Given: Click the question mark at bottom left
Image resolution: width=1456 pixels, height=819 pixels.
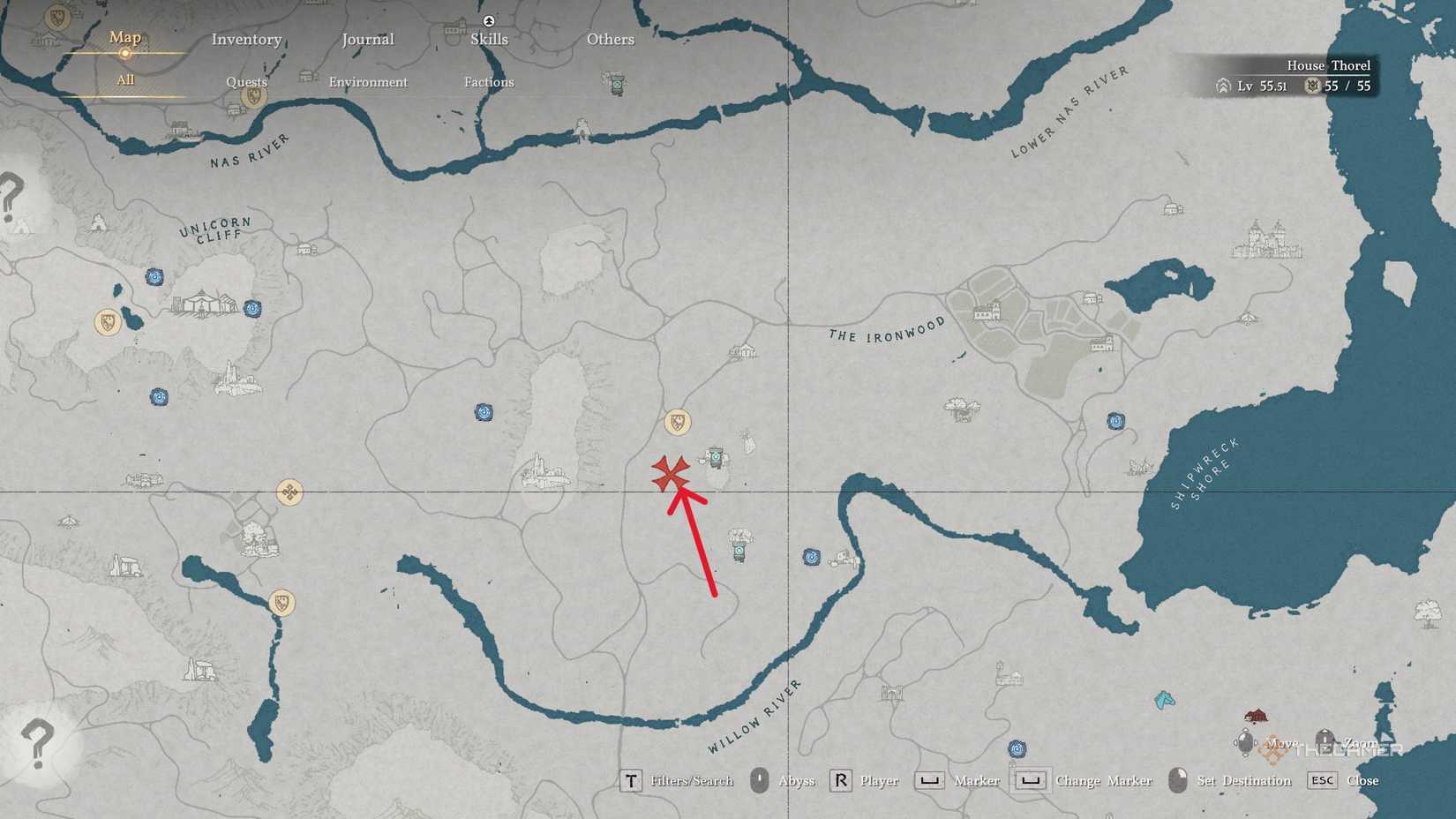Looking at the screenshot, I should pos(37,743).
